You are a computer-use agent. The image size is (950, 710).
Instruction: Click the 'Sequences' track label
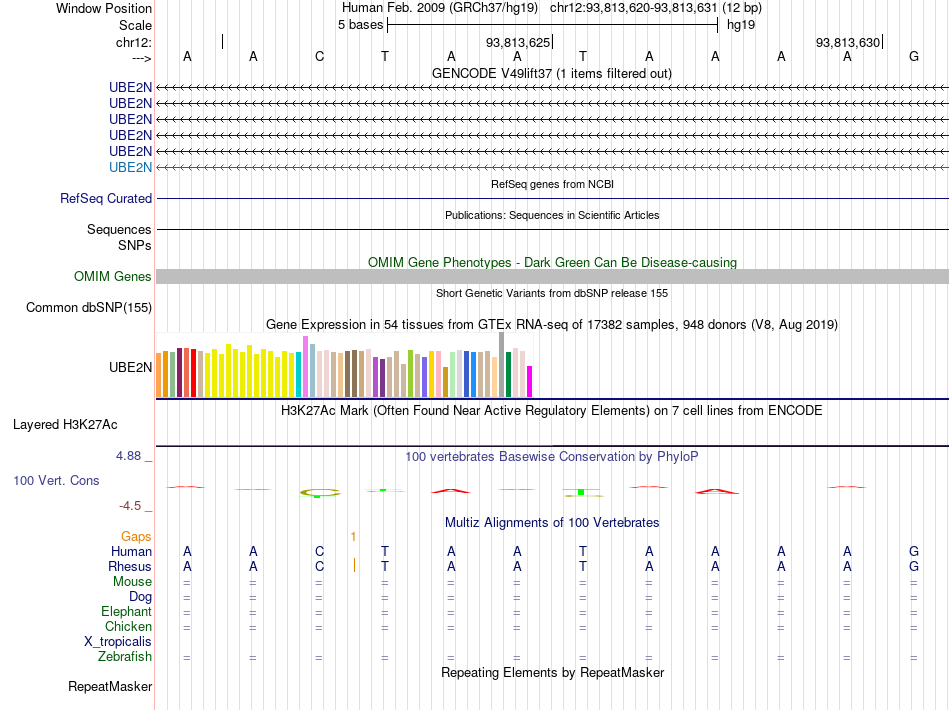click(119, 229)
